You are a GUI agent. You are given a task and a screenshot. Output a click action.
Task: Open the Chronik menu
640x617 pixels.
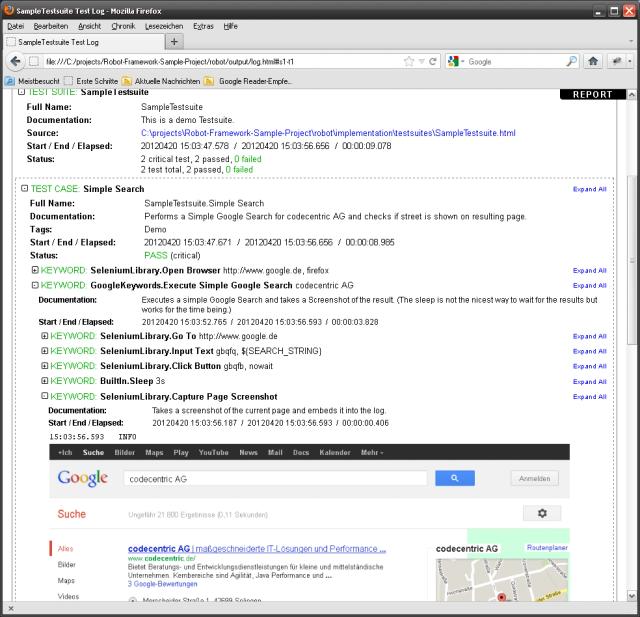coord(123,25)
